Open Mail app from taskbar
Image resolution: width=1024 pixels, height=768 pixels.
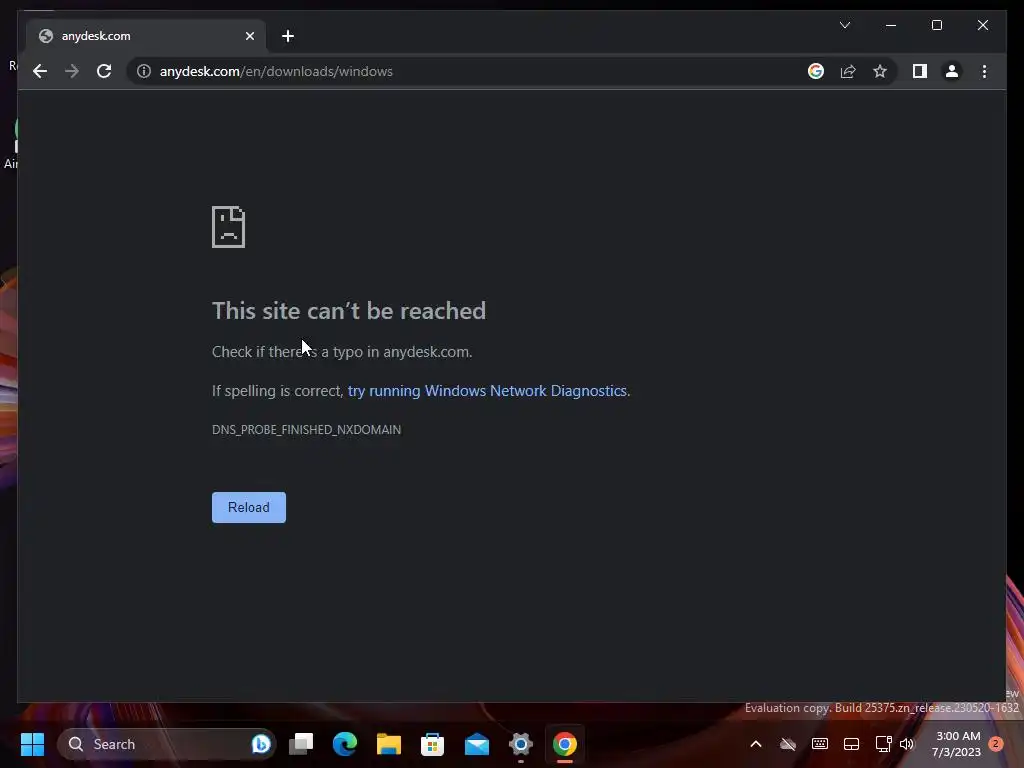click(x=477, y=744)
